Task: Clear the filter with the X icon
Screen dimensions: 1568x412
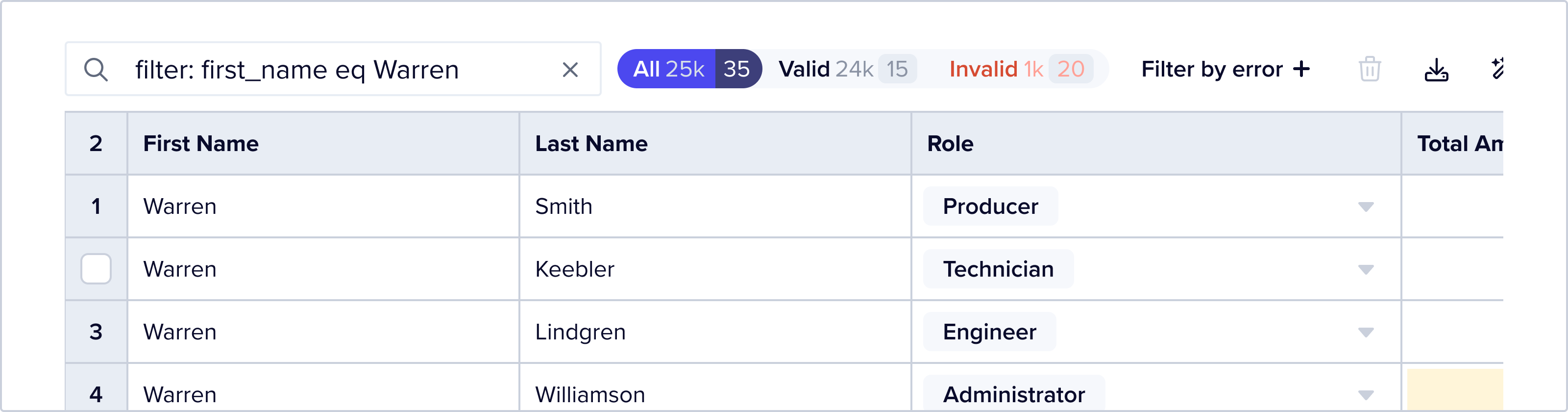Action: click(570, 70)
